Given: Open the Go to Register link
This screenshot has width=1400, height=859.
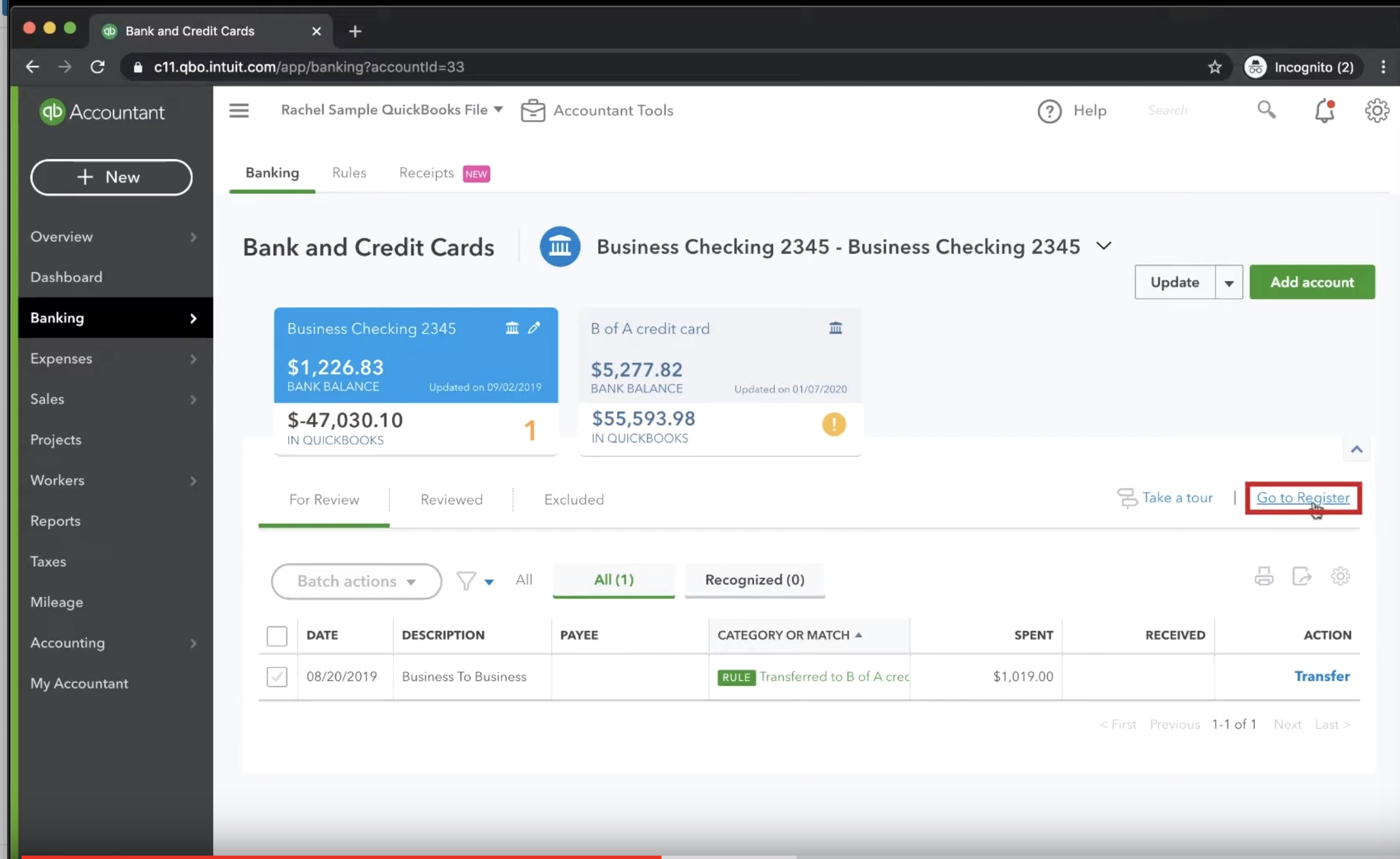Looking at the screenshot, I should 1302,498.
